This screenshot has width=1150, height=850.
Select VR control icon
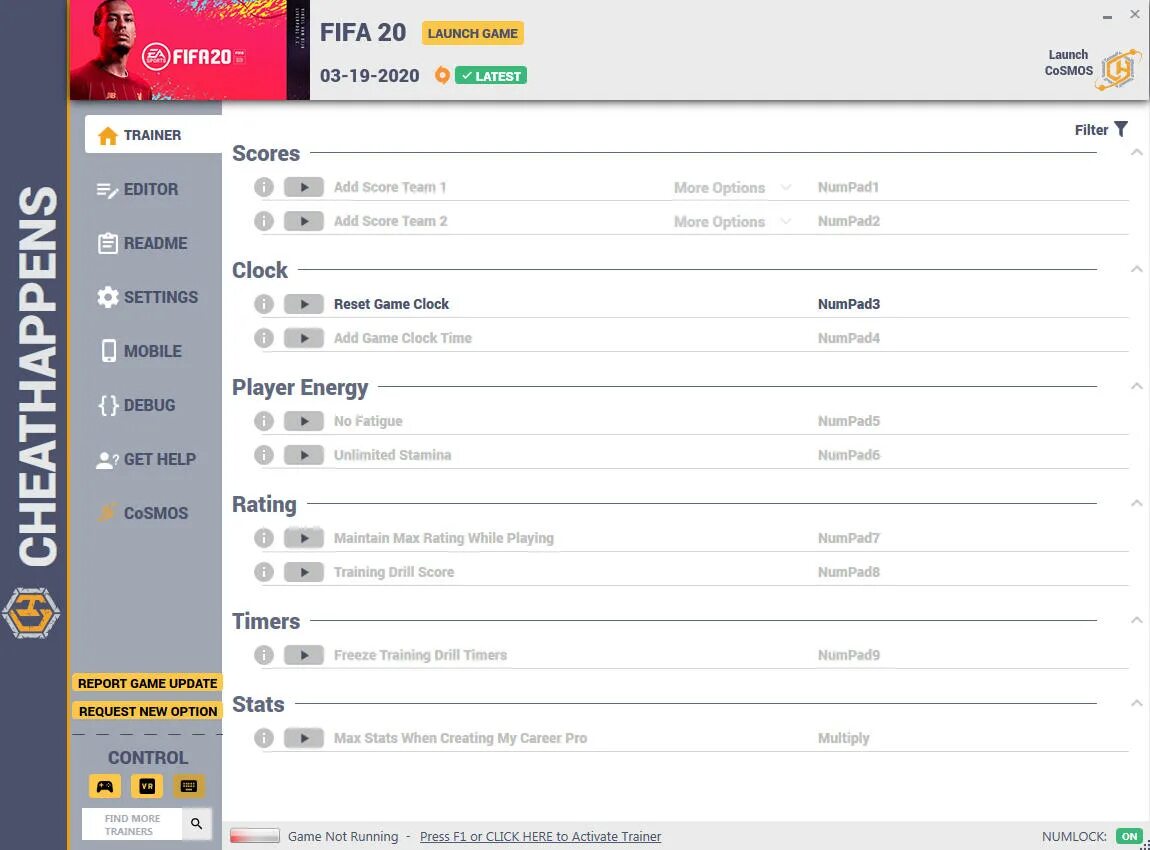pos(147,786)
